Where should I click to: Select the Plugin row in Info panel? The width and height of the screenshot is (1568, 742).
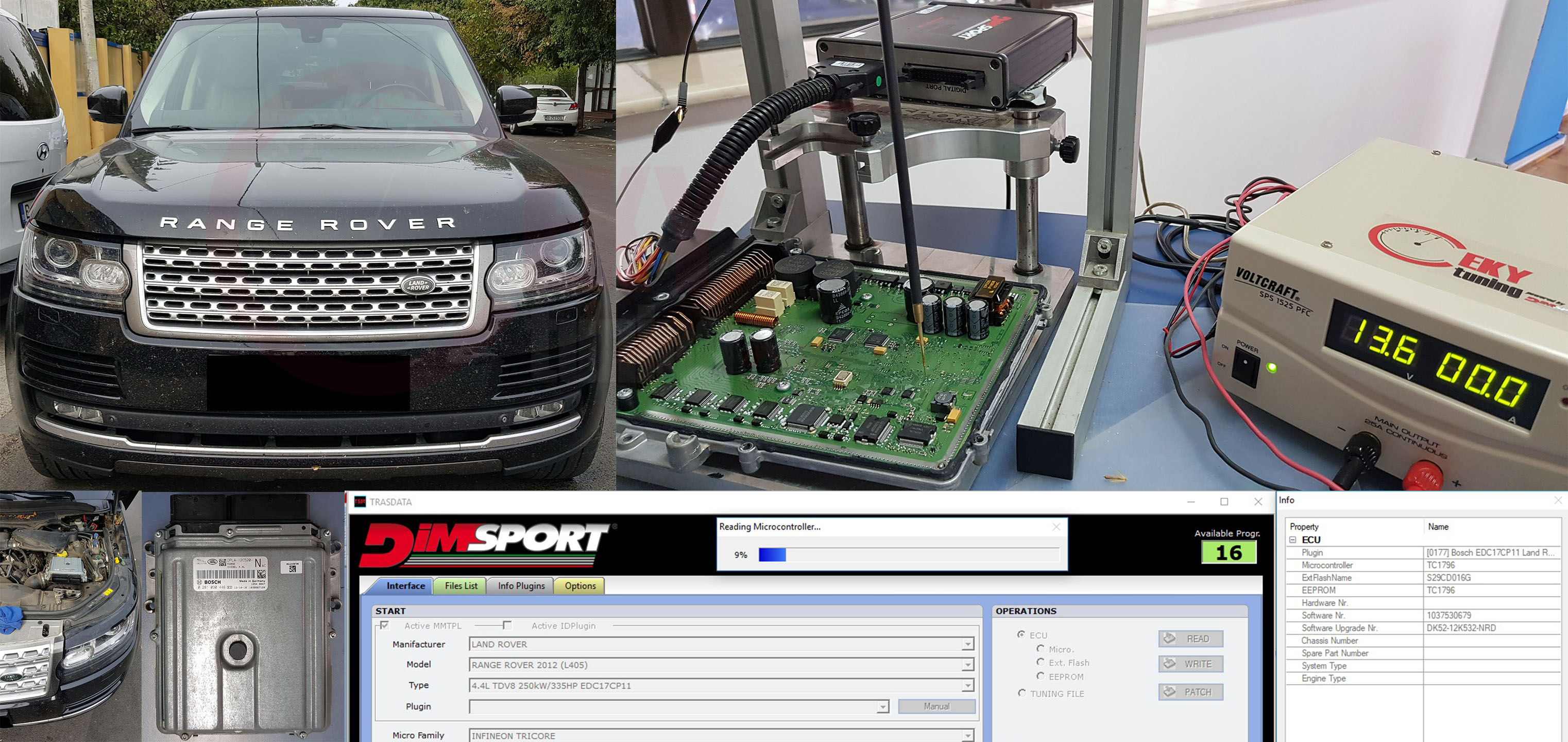(x=1423, y=553)
